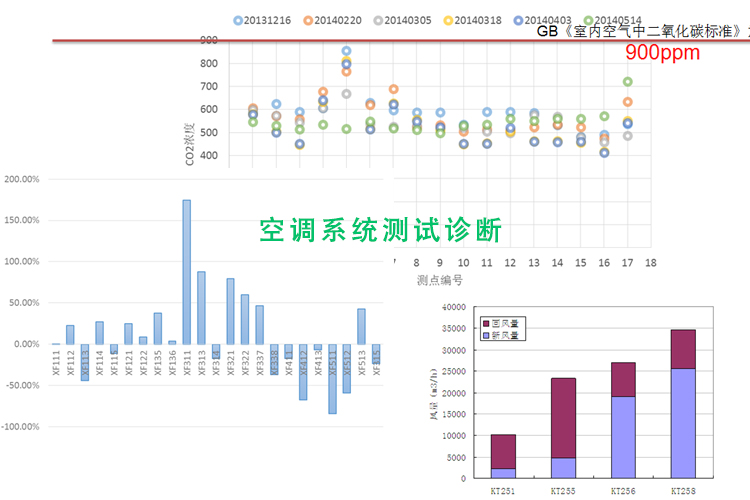This screenshot has width=750, height=500.
Task: Click the GB 室内空气中二氧化碳标准 text
Action: [640, 32]
